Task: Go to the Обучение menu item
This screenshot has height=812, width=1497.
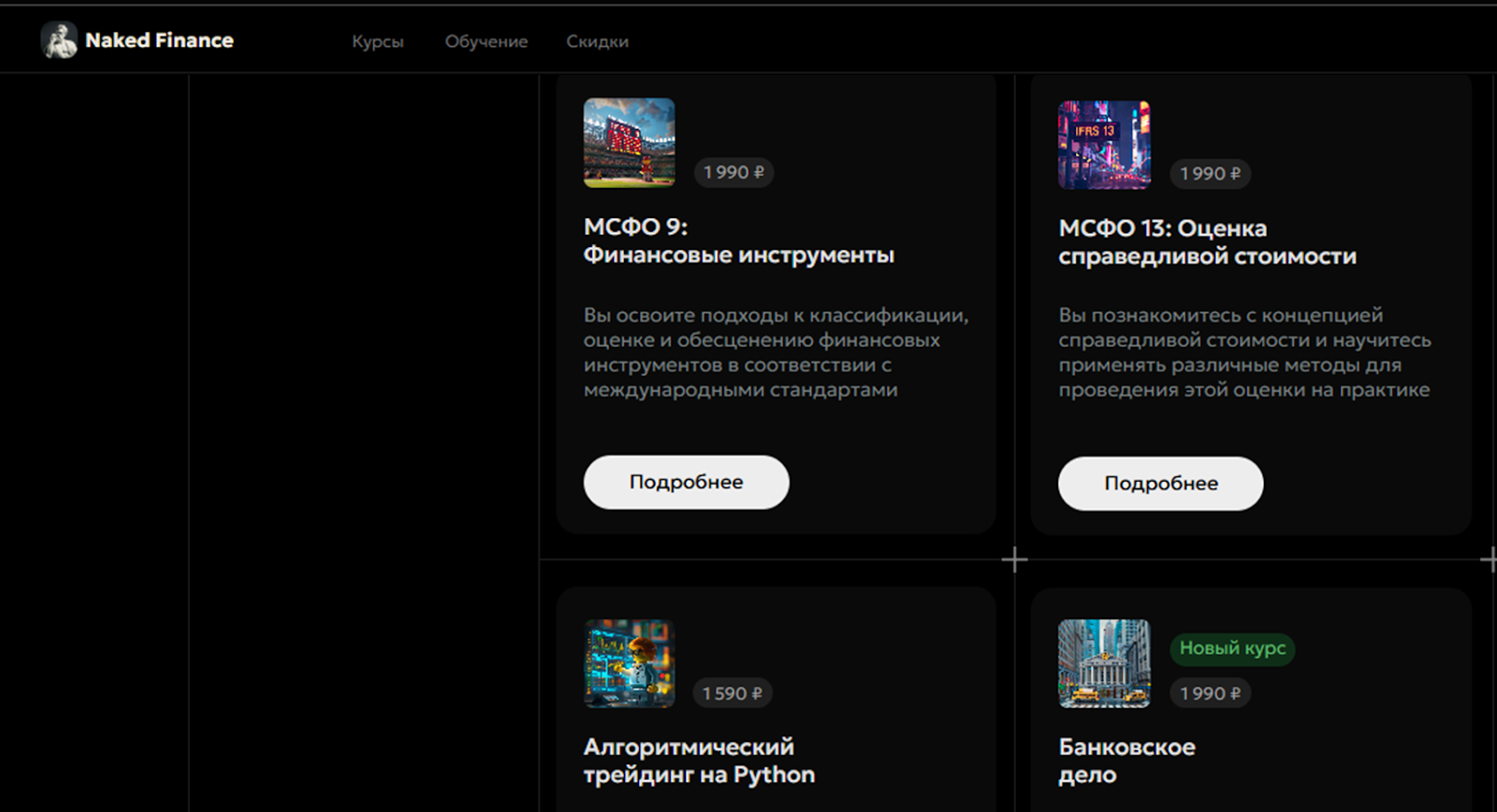Action: tap(487, 42)
